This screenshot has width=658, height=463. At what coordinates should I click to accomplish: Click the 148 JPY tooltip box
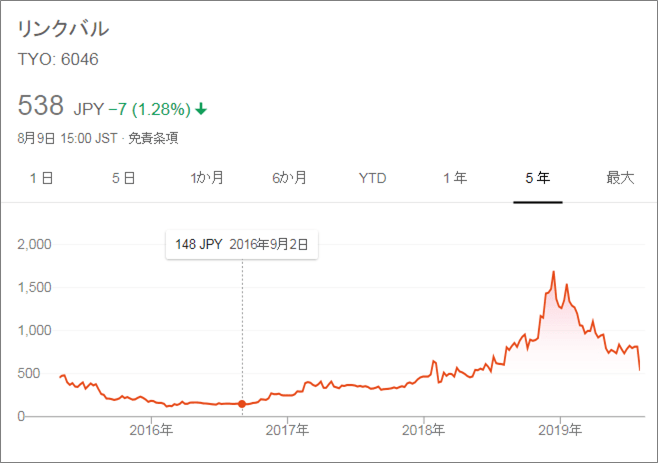242,245
